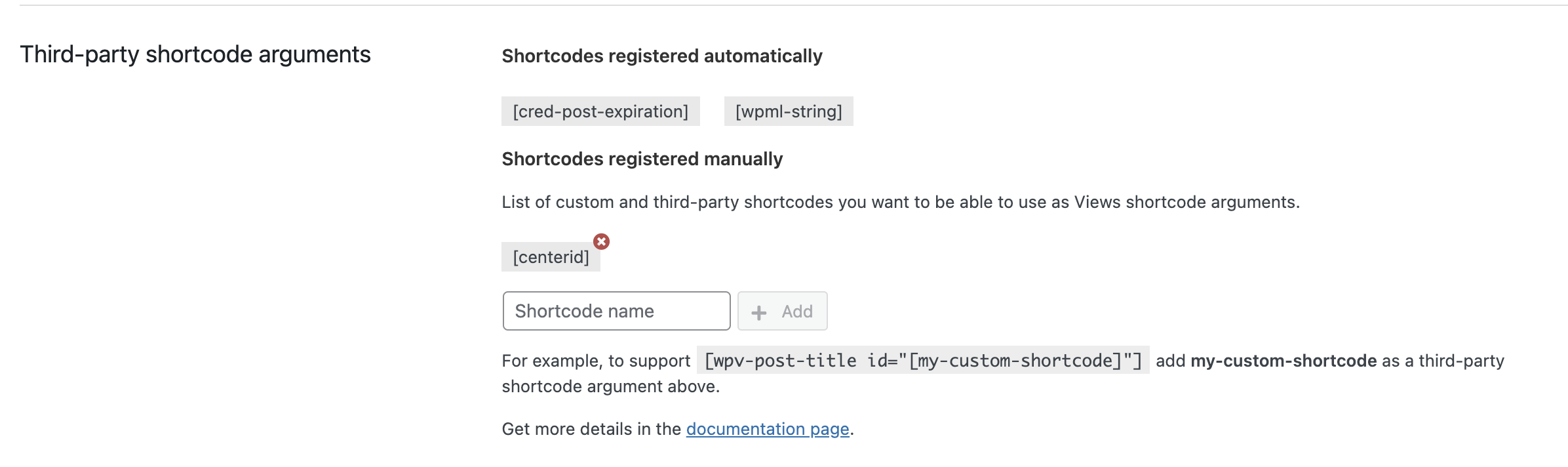Click the plus icon beside Add

tap(759, 313)
